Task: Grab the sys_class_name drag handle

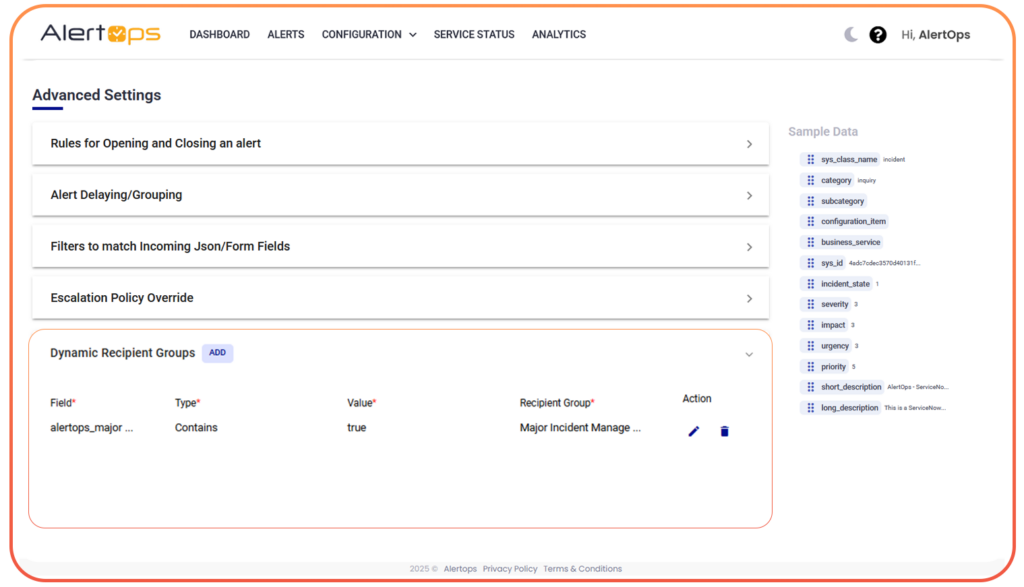Action: [809, 159]
